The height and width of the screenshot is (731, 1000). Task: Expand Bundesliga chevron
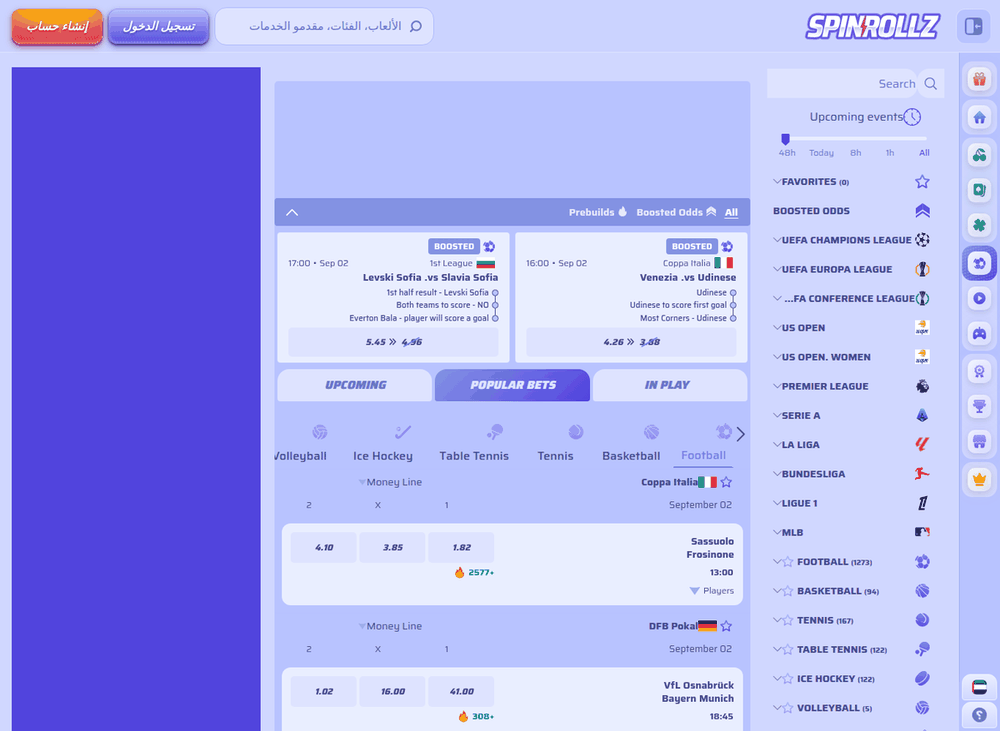tap(777, 474)
